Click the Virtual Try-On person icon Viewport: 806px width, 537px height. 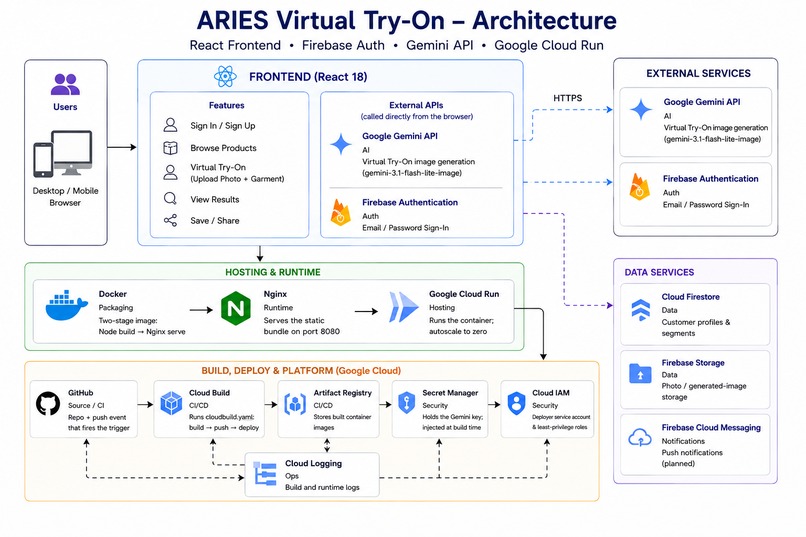click(170, 172)
